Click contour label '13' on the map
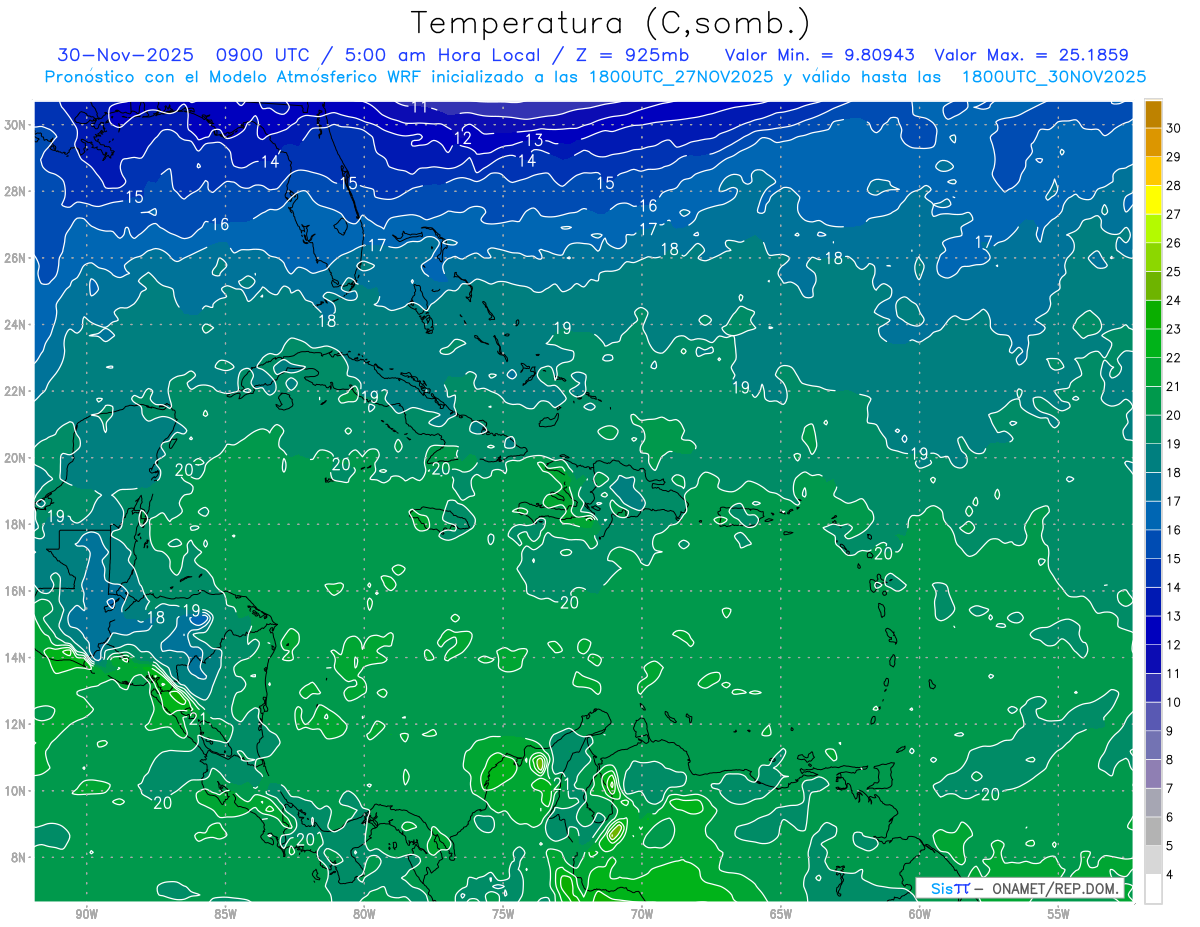1200x927 pixels. tap(534, 140)
